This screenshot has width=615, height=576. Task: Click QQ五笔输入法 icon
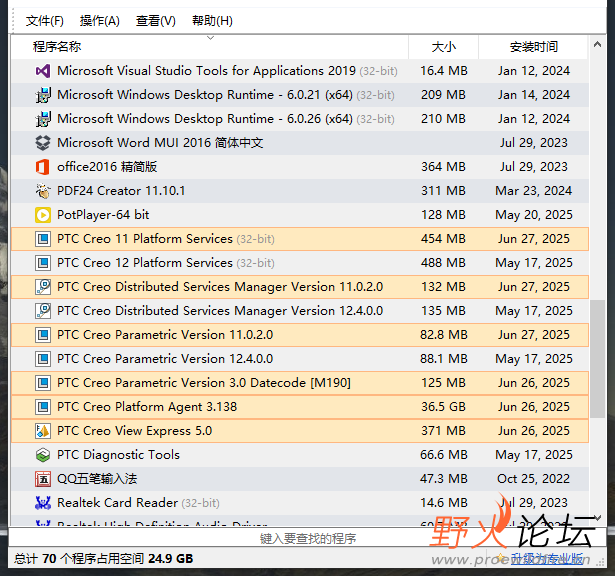click(43, 479)
